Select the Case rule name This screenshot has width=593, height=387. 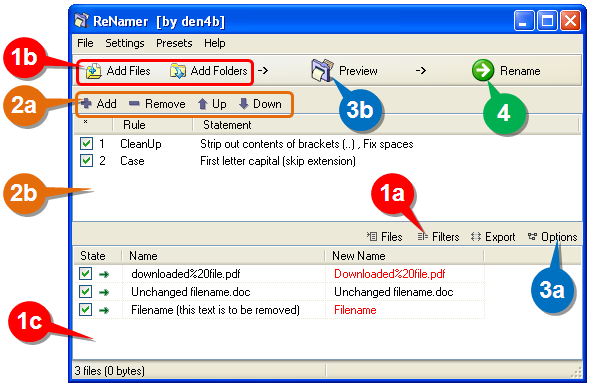(x=132, y=161)
